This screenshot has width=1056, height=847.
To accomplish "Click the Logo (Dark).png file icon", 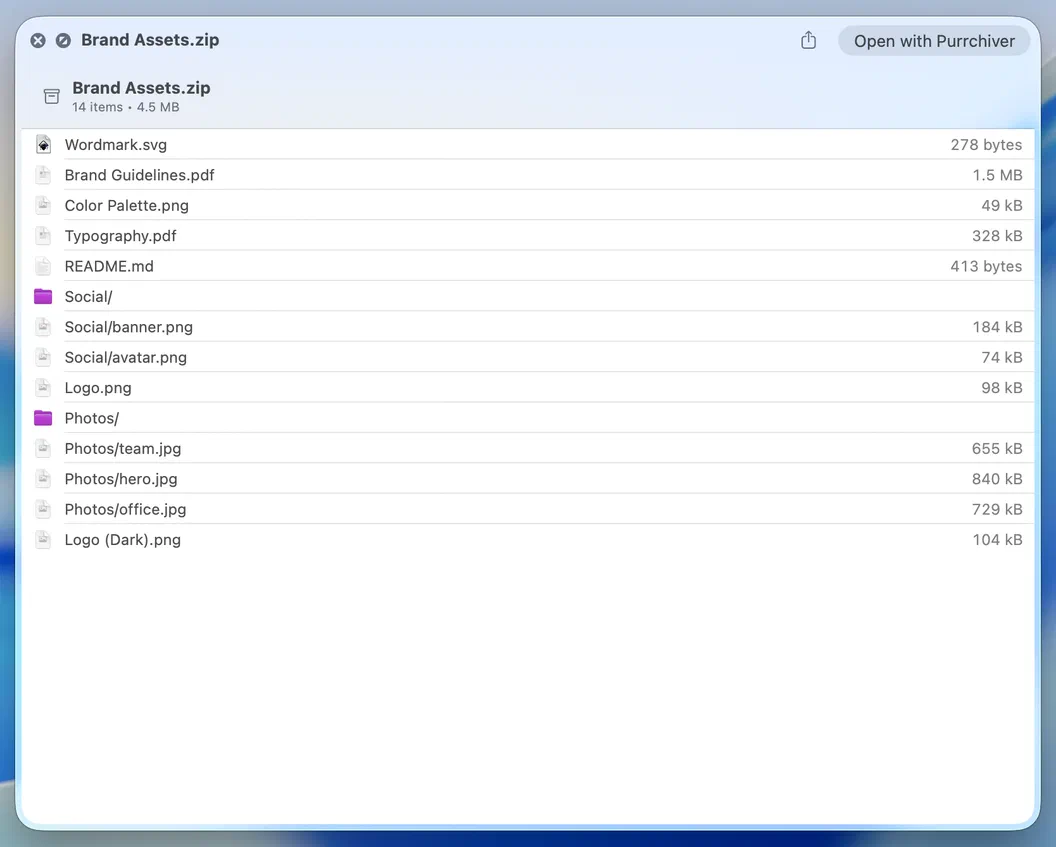I will click(x=43, y=540).
